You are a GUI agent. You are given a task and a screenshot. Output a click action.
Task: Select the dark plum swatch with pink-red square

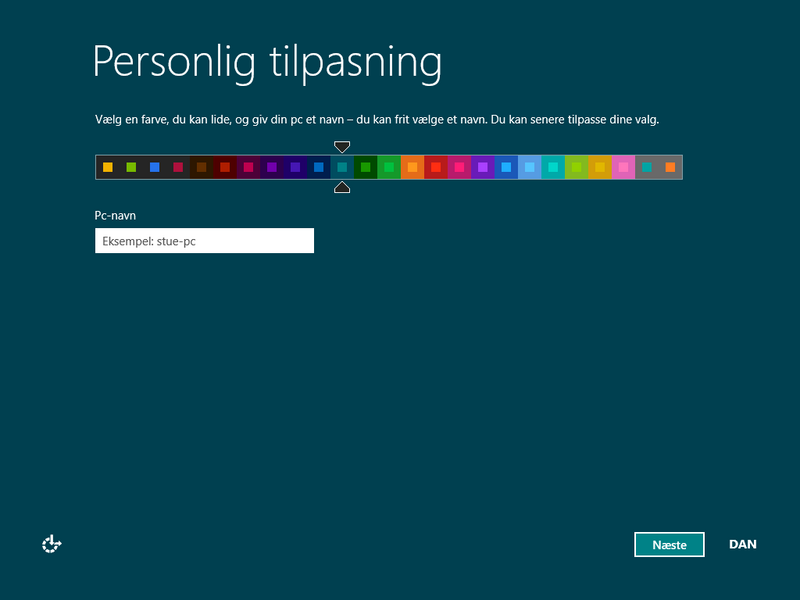[x=248, y=167]
